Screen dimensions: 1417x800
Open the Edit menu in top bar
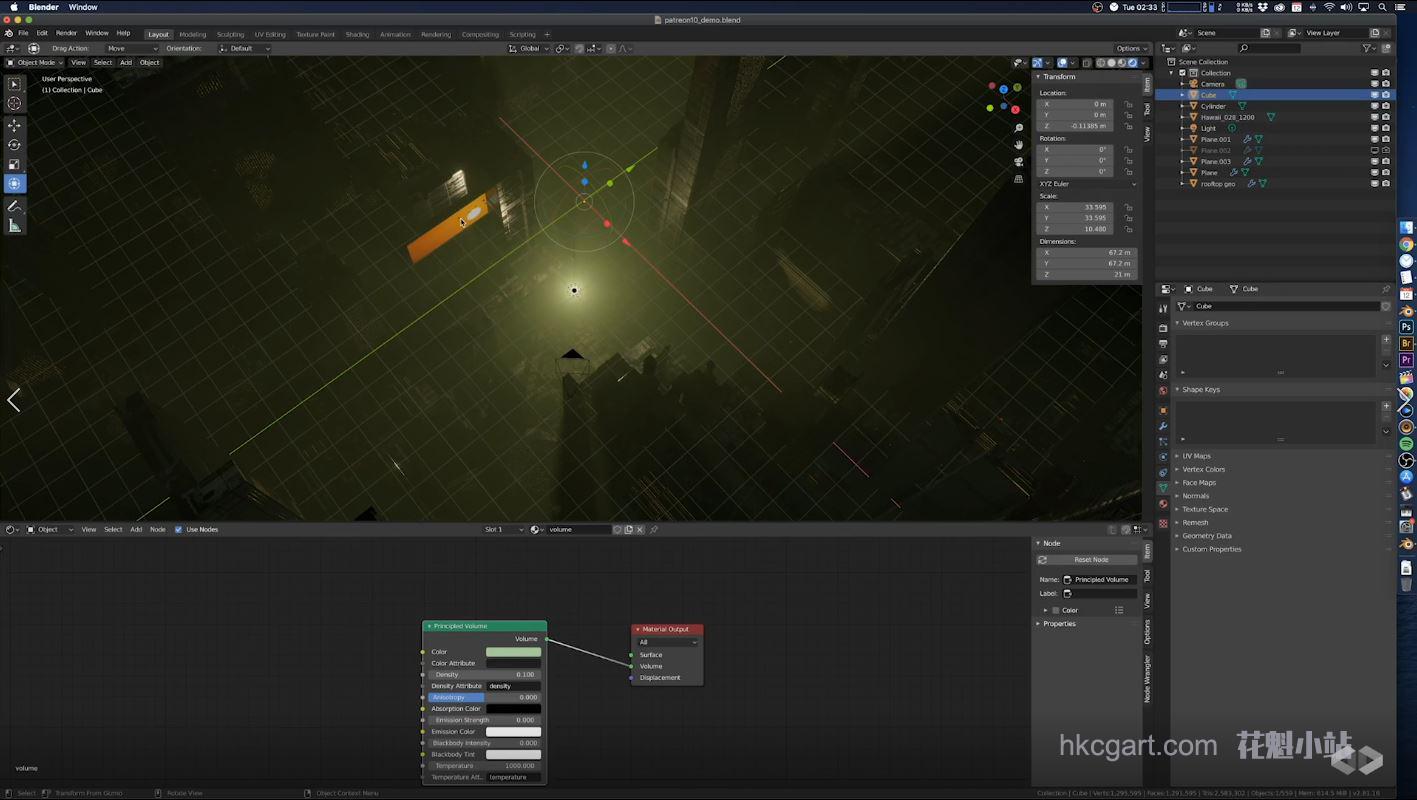point(42,33)
